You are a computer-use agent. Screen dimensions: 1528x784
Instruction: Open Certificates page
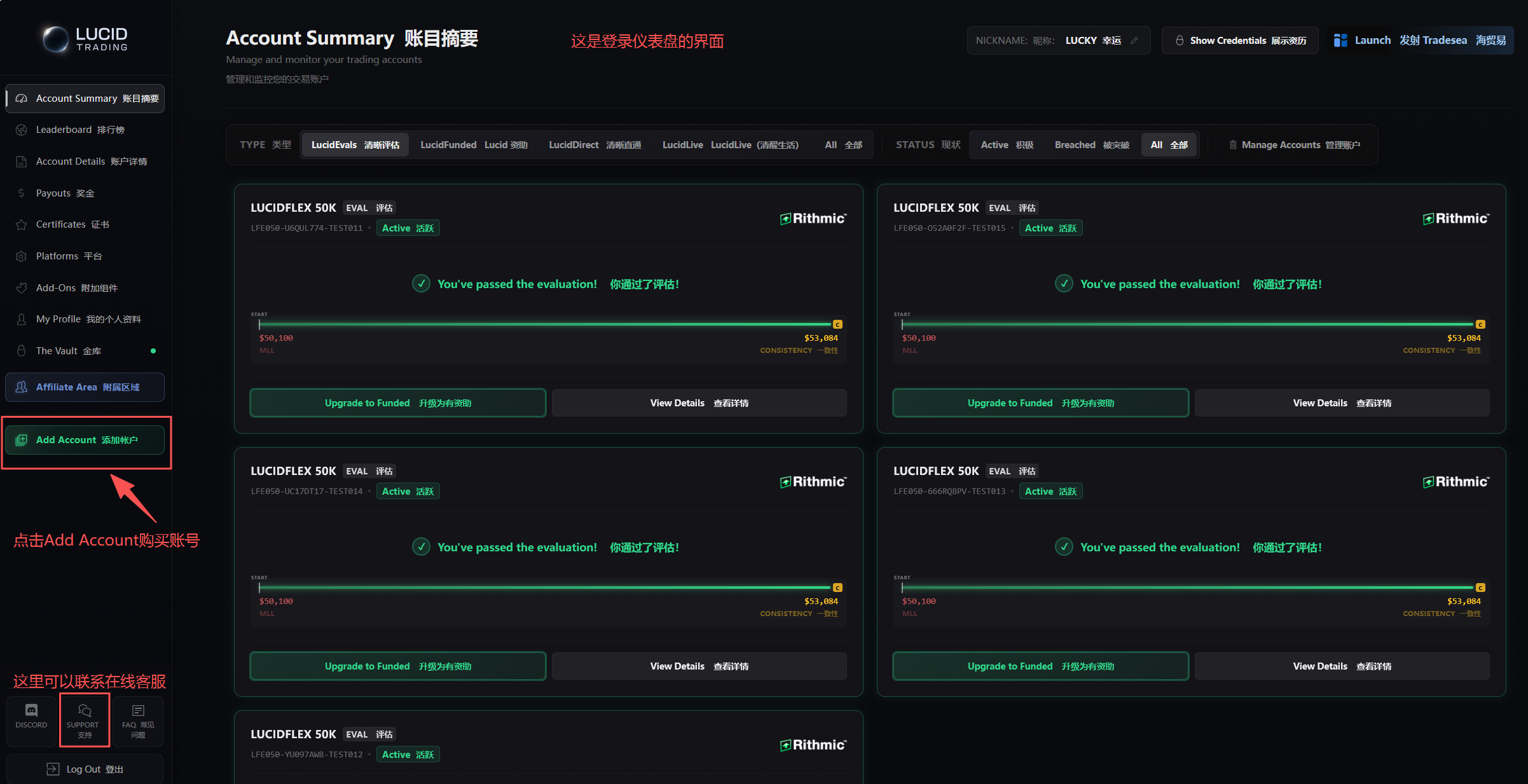(85, 224)
